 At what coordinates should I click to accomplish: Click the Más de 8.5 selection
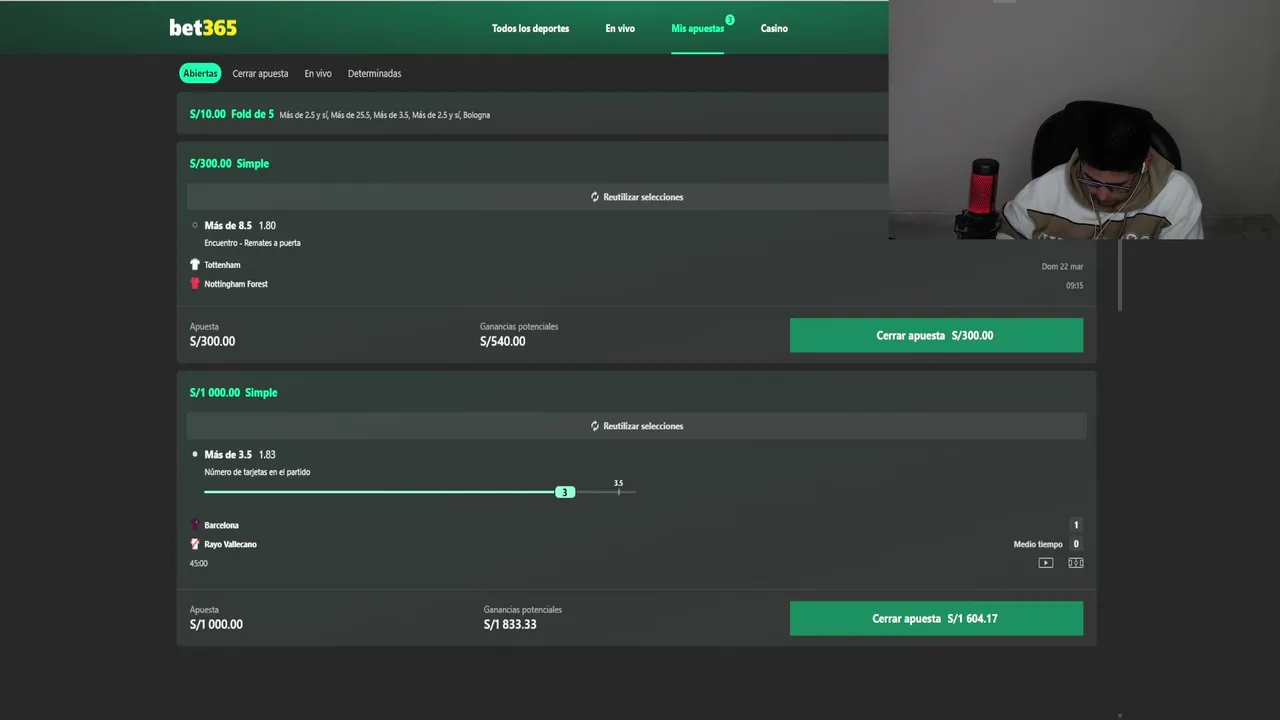[x=228, y=226]
